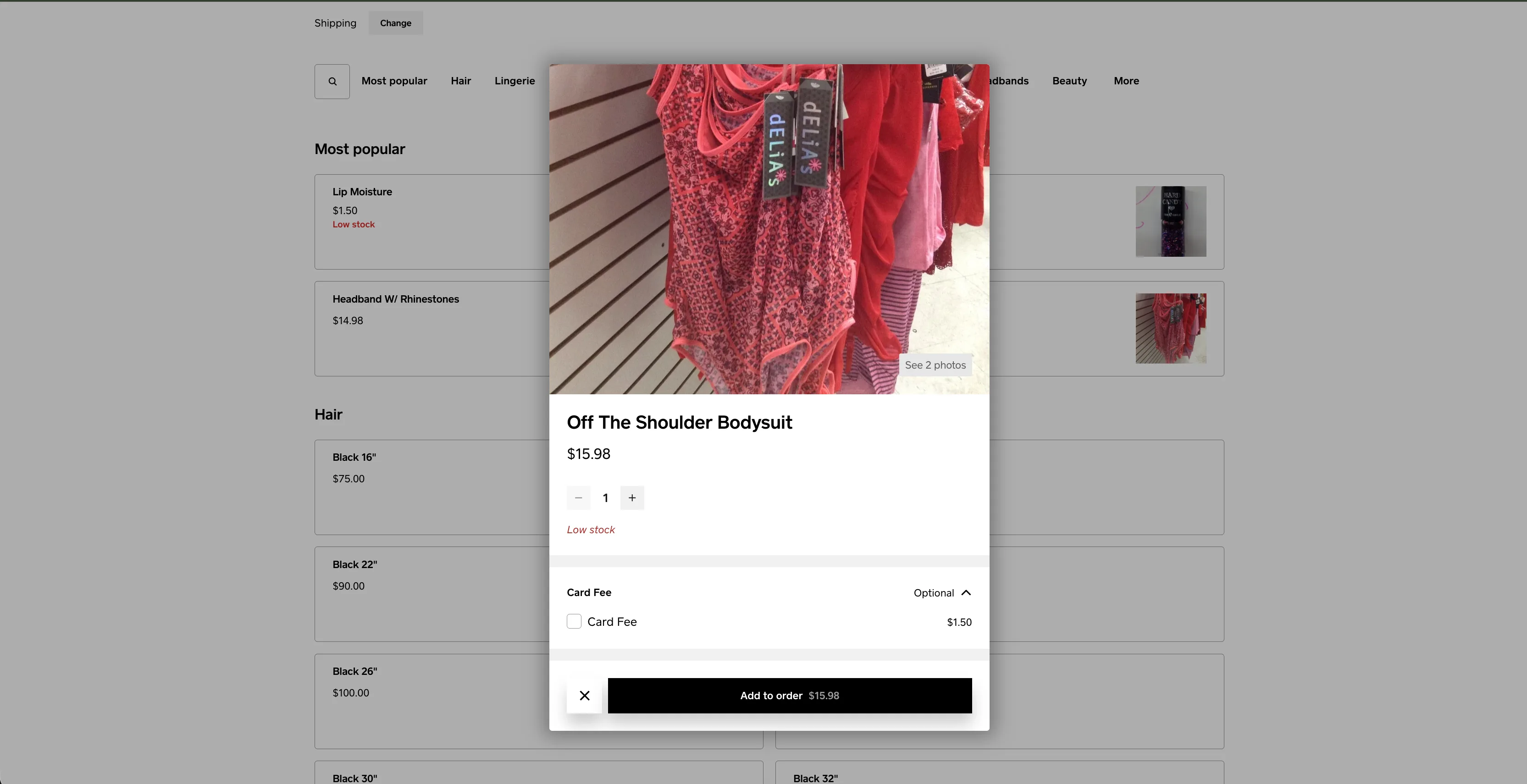Click the Hair section heading
Image resolution: width=1527 pixels, height=784 pixels.
tap(328, 414)
